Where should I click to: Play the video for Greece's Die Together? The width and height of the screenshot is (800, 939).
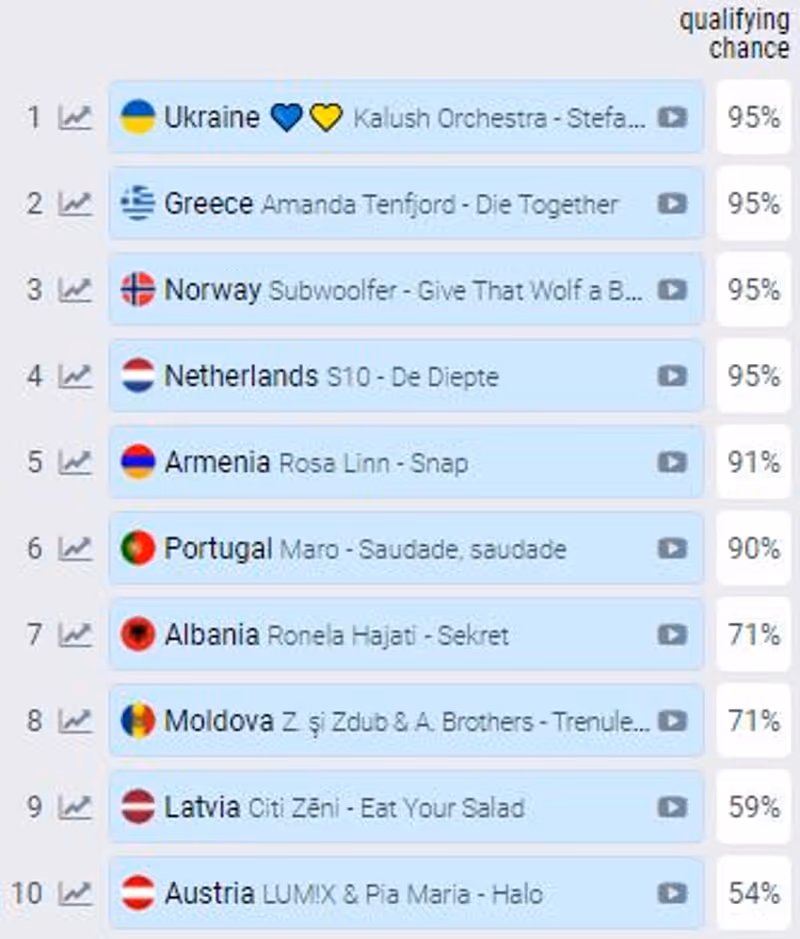click(672, 204)
